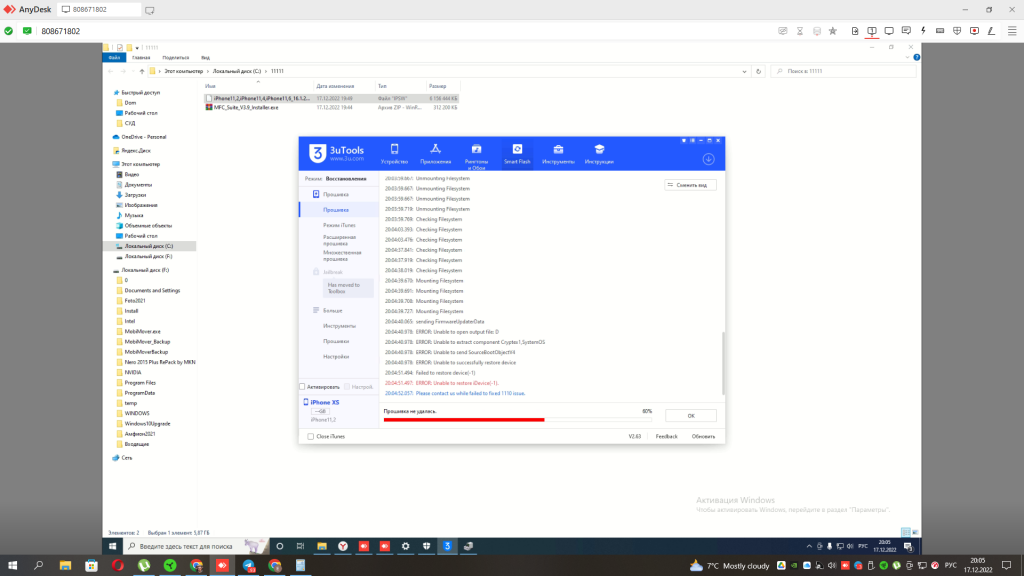Click the remote taskbar search box
The width and height of the screenshot is (1024, 576).
coord(196,546)
